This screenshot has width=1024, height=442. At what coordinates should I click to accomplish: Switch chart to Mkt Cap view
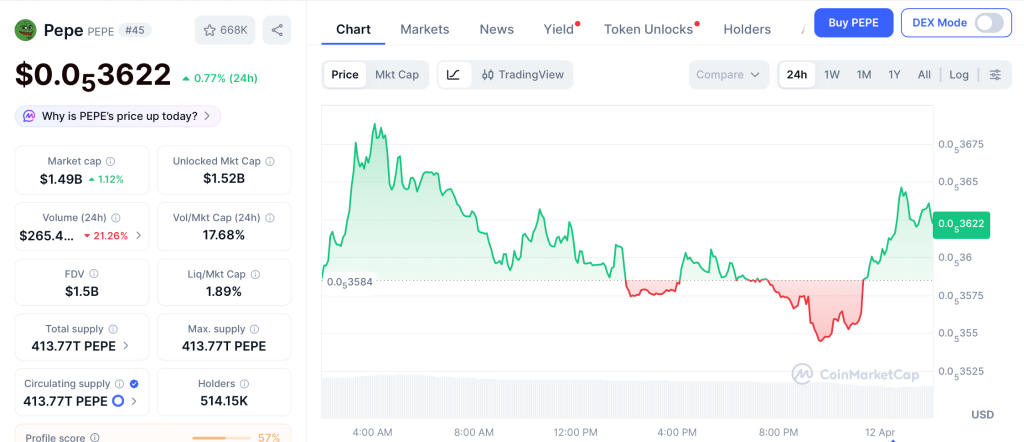click(x=397, y=75)
